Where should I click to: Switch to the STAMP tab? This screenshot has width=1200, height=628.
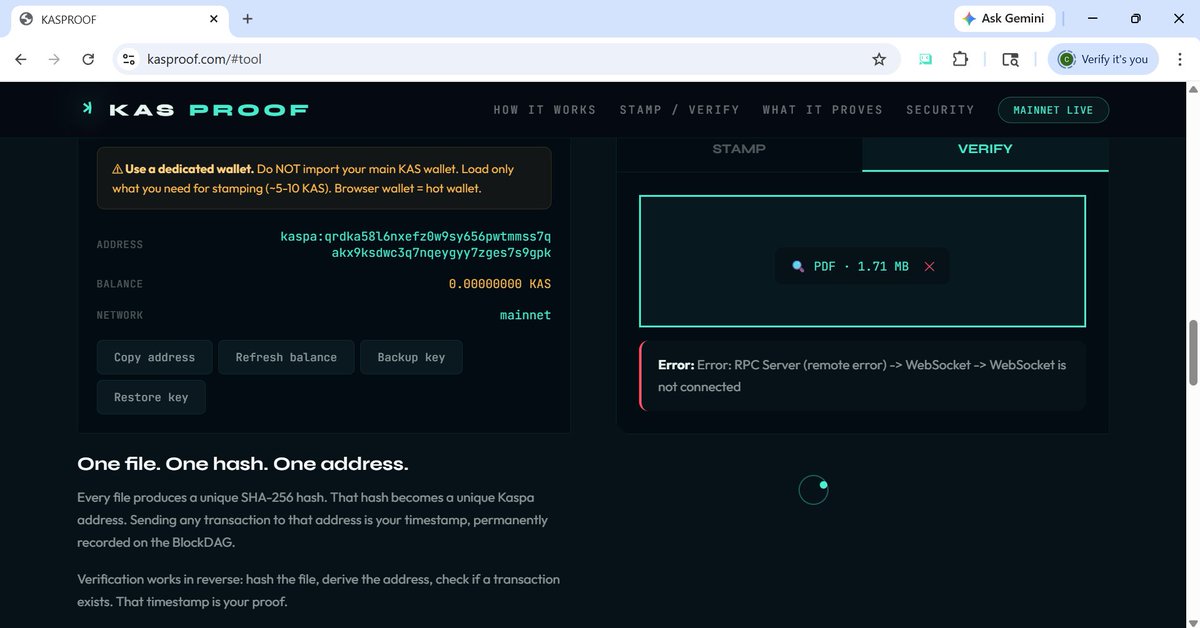tap(739, 149)
